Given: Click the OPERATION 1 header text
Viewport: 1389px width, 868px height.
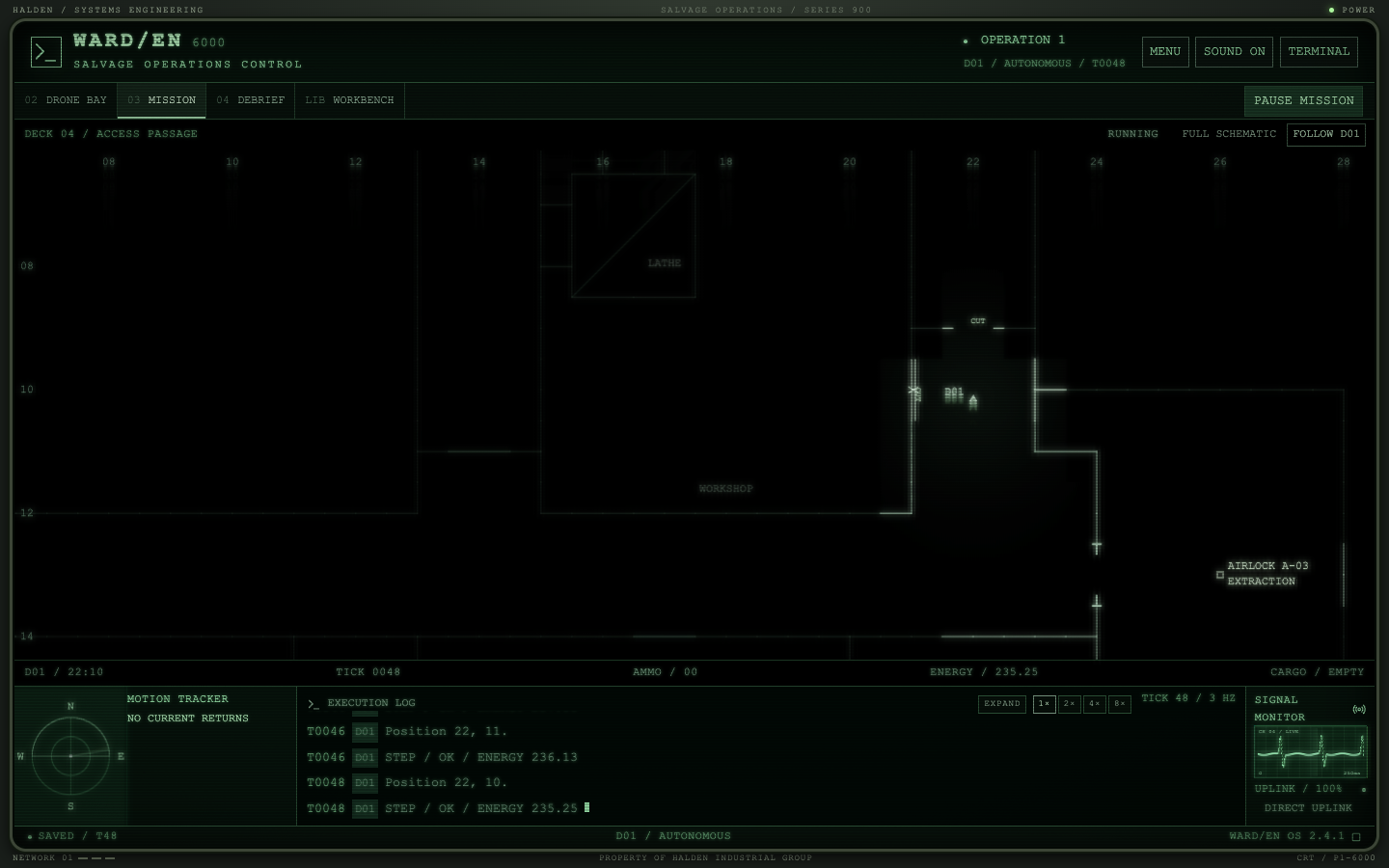Looking at the screenshot, I should [1022, 41].
